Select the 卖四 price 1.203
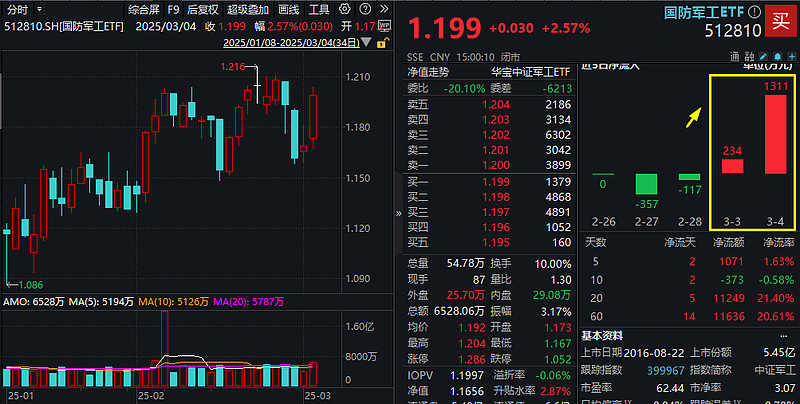 point(495,120)
